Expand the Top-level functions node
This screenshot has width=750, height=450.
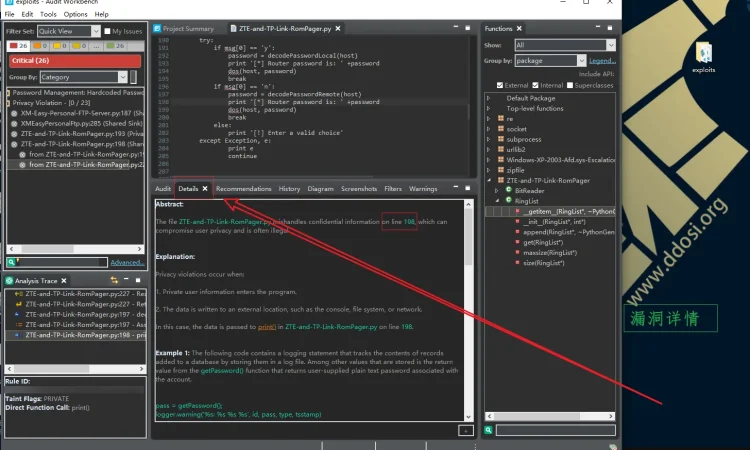(x=488, y=109)
